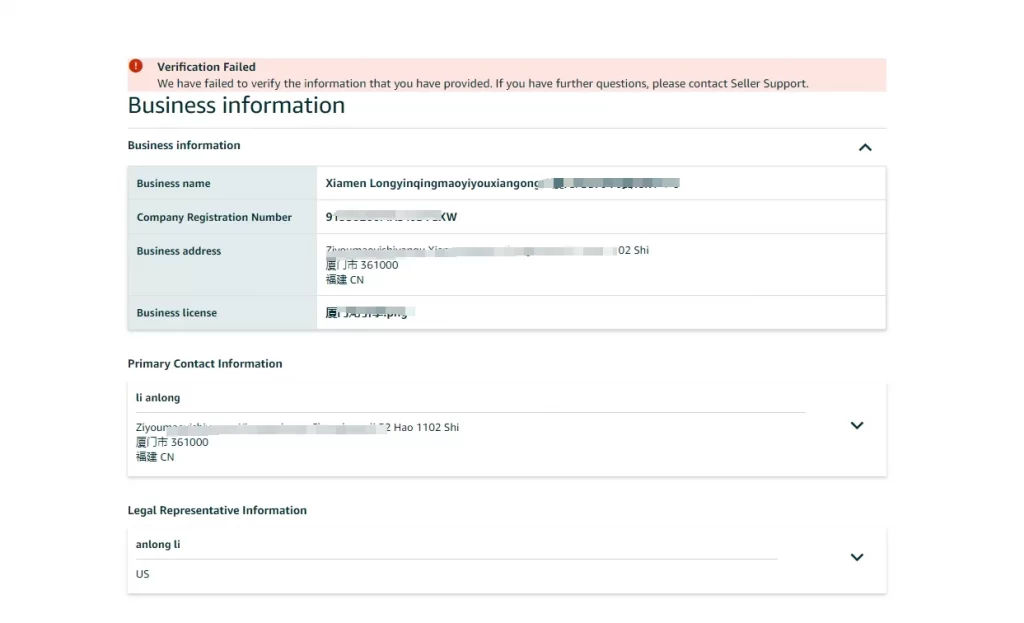Expand the anlong li legal representative details
This screenshot has width=1024, height=623.
click(x=856, y=557)
